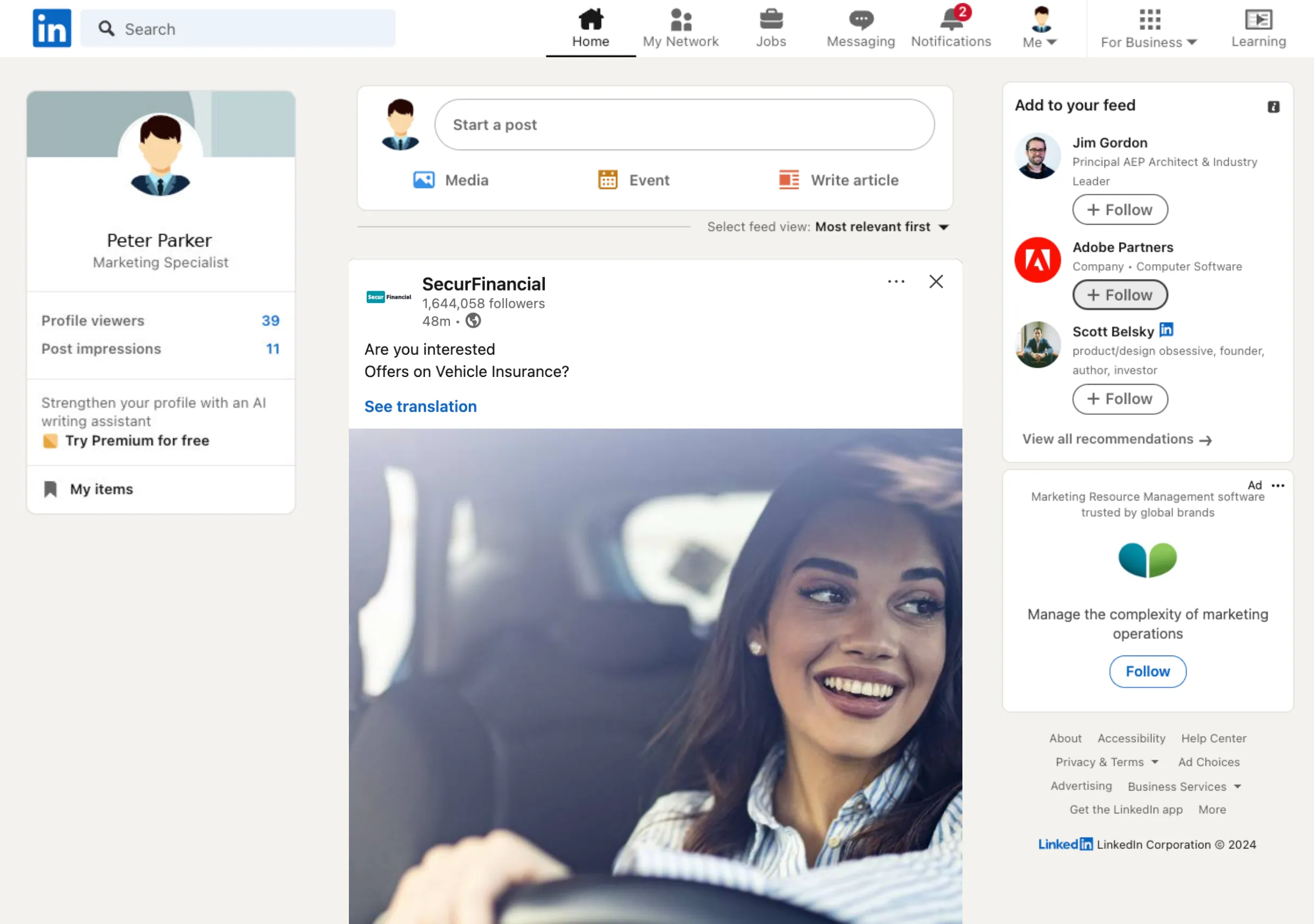The width and height of the screenshot is (1314, 924).
Task: Open Peter Parker profile name
Action: (160, 241)
